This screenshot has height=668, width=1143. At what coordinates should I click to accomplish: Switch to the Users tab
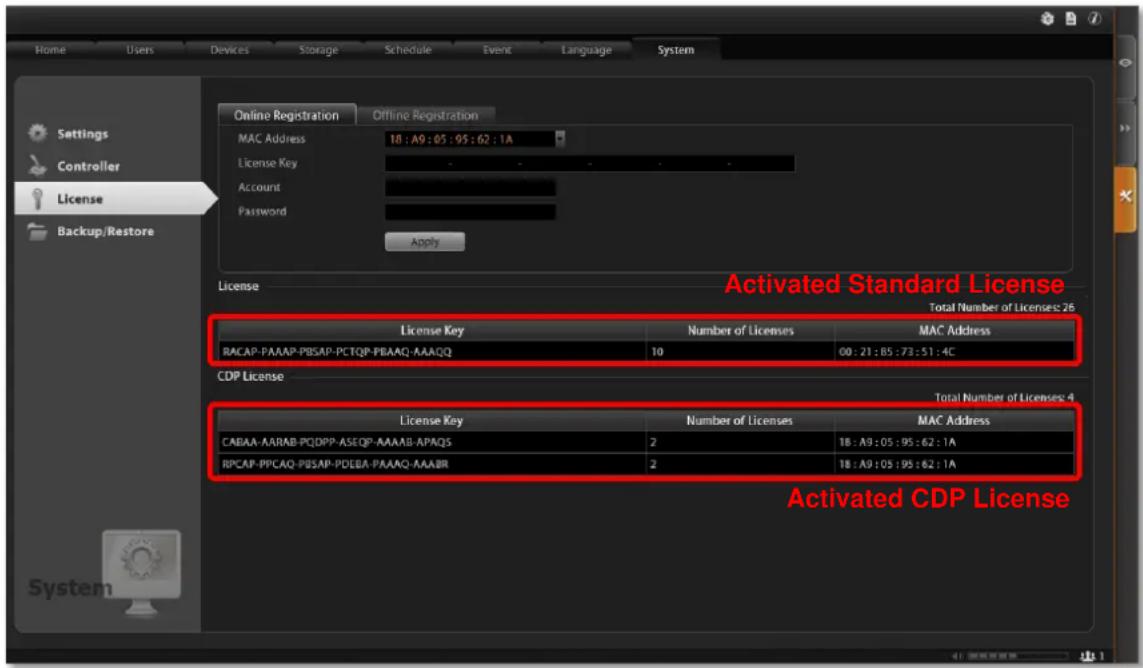point(139,50)
